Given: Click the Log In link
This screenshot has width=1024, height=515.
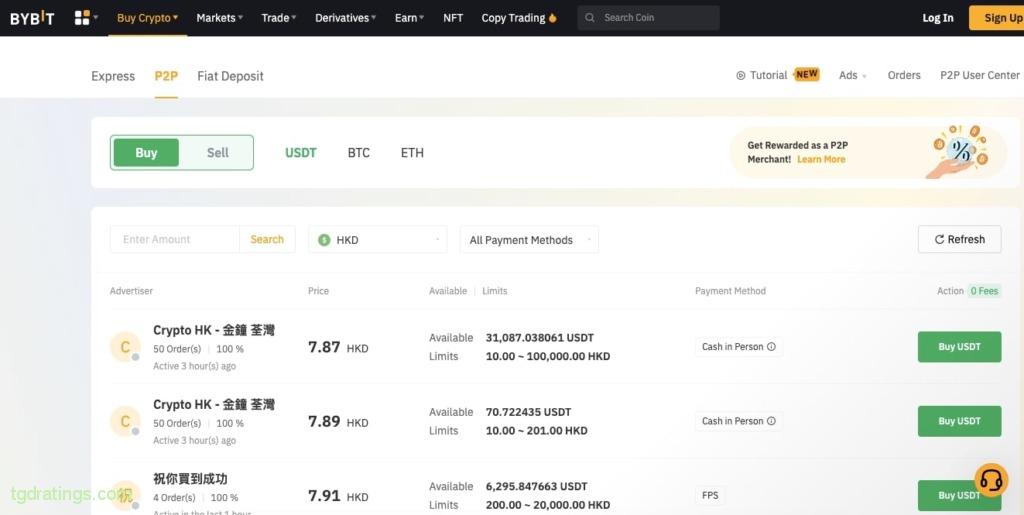Looking at the screenshot, I should [938, 18].
